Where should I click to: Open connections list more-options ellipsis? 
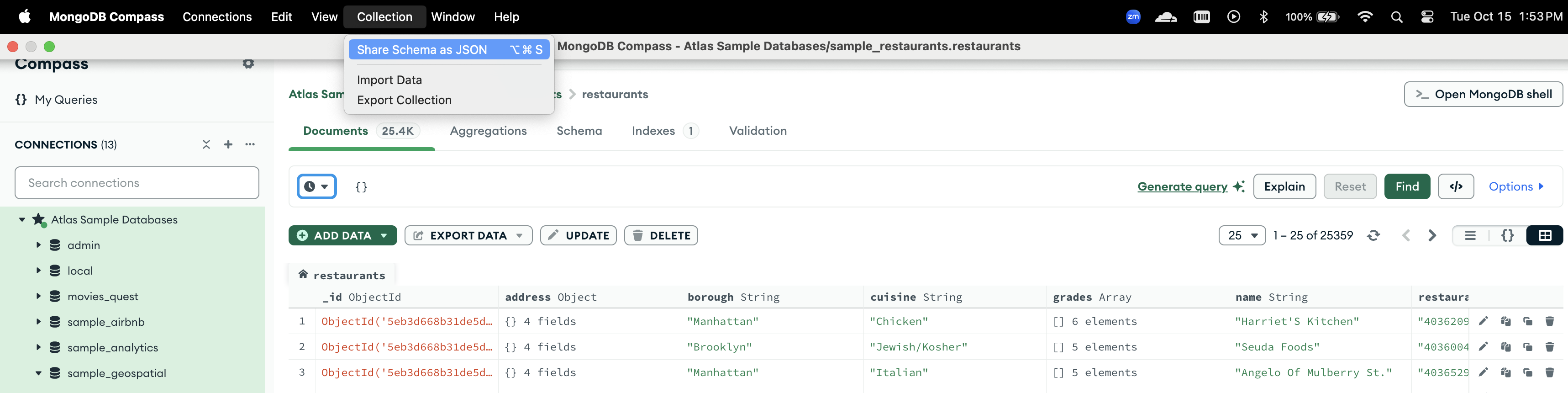(x=250, y=144)
